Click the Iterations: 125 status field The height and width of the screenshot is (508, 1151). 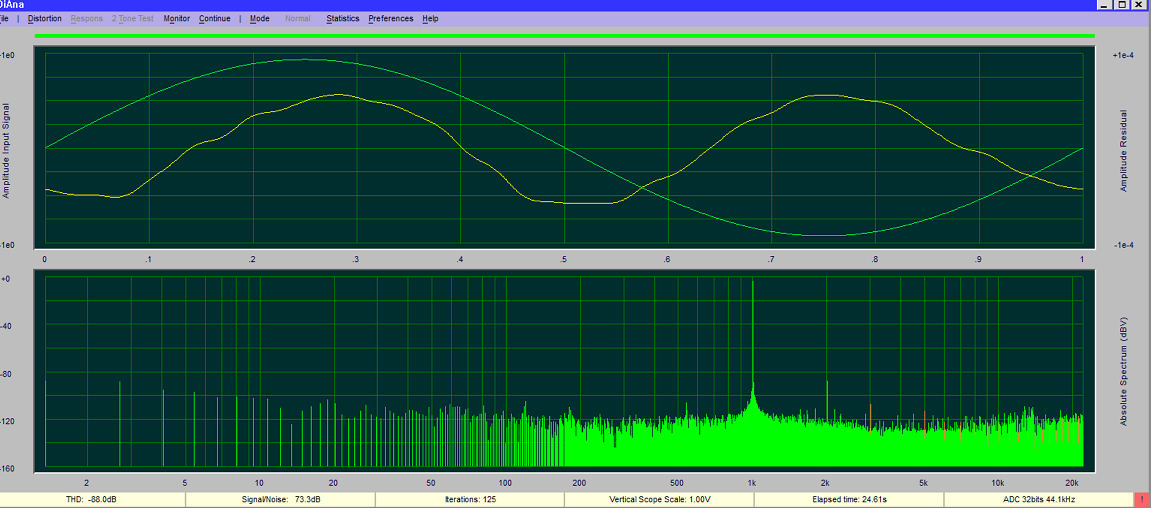470,499
